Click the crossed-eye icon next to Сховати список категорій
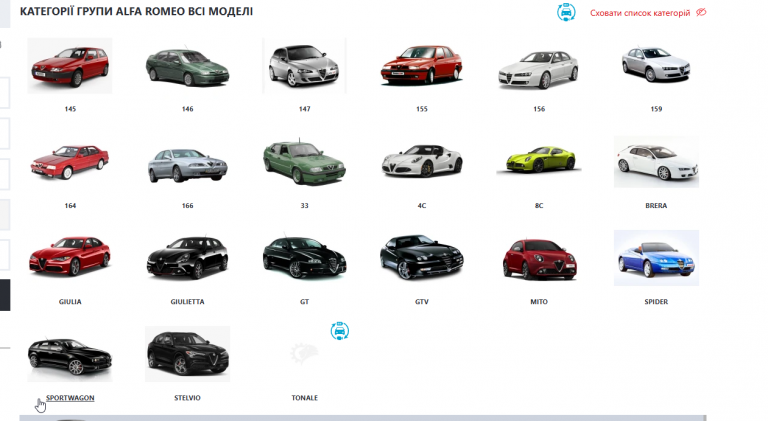Viewport: 768px width, 421px height. pyautogui.click(x=701, y=12)
